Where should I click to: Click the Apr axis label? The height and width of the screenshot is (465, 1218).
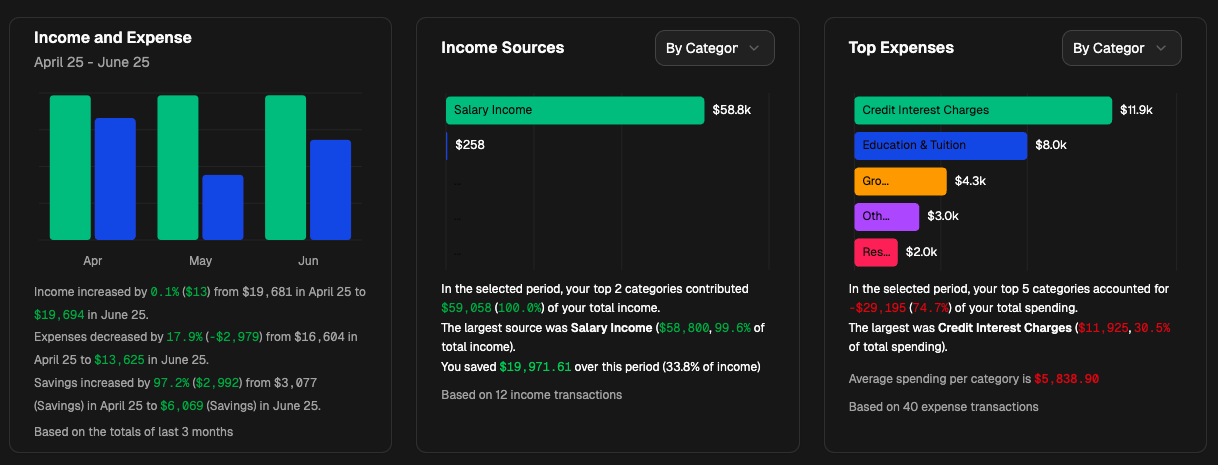(x=93, y=261)
